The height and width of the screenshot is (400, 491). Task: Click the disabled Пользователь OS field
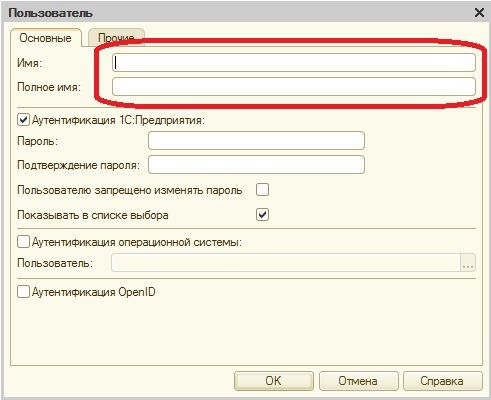286,263
